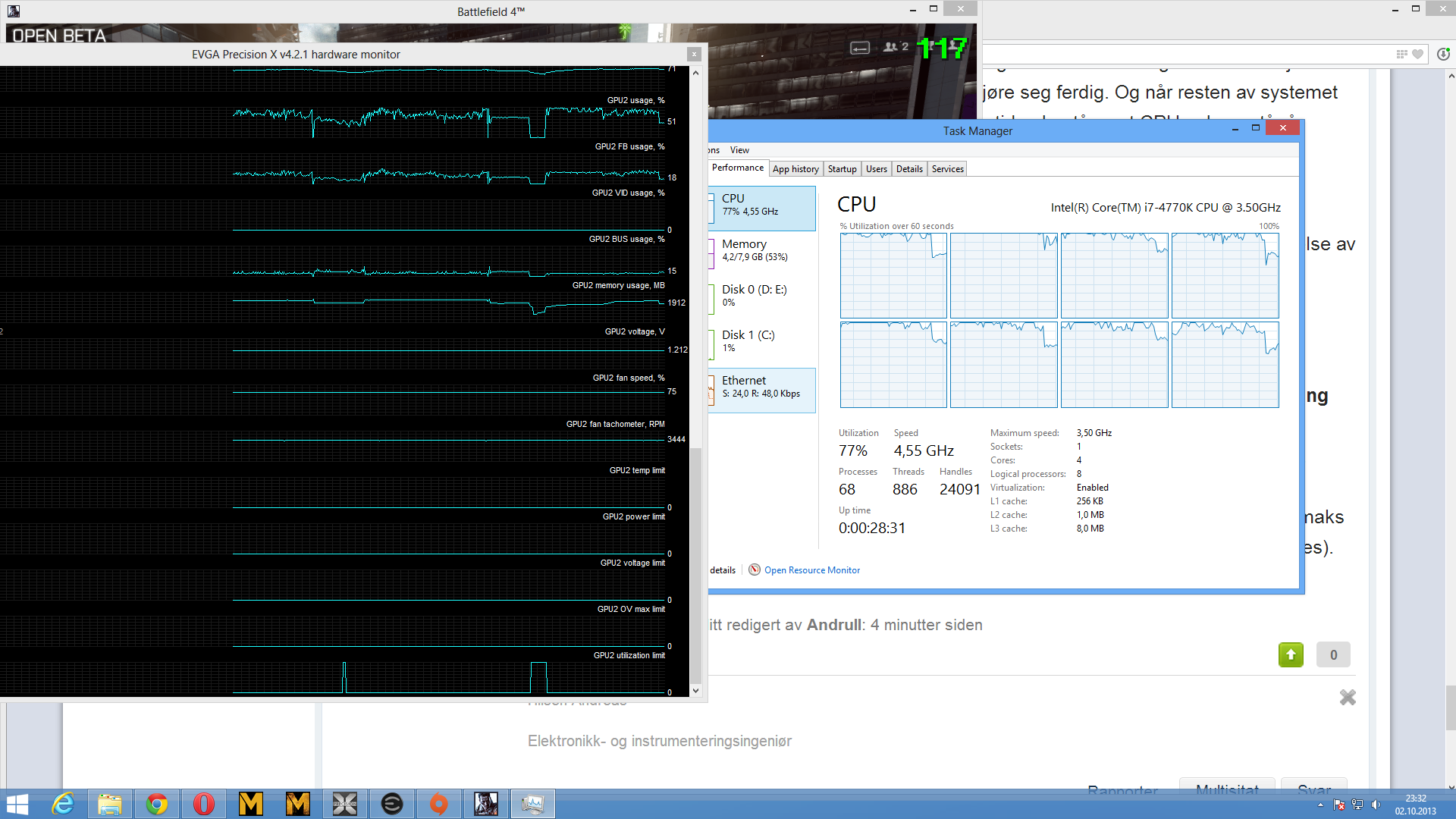Open the speed dial grid icon in address bar
Viewport: 1456px width, 819px height.
point(1401,54)
